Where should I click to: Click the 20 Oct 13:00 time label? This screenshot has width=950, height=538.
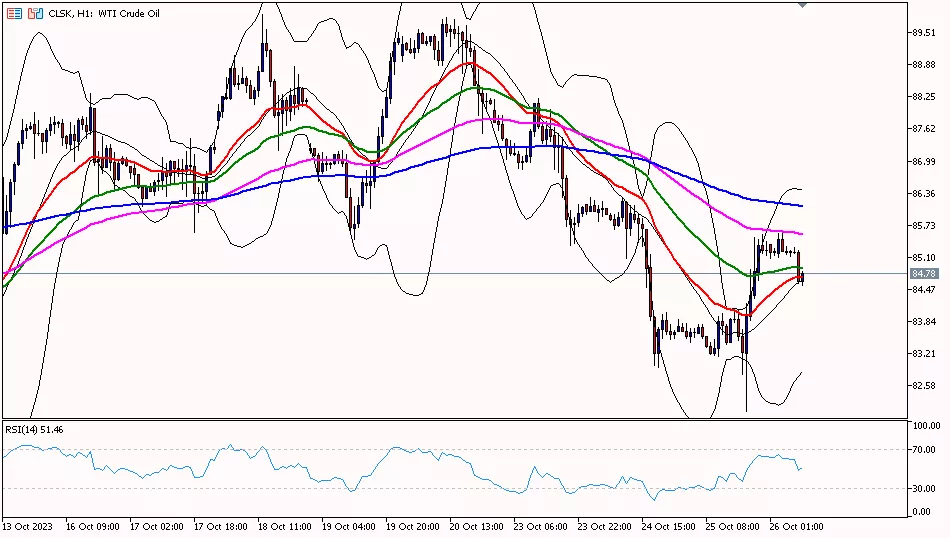[x=477, y=526]
